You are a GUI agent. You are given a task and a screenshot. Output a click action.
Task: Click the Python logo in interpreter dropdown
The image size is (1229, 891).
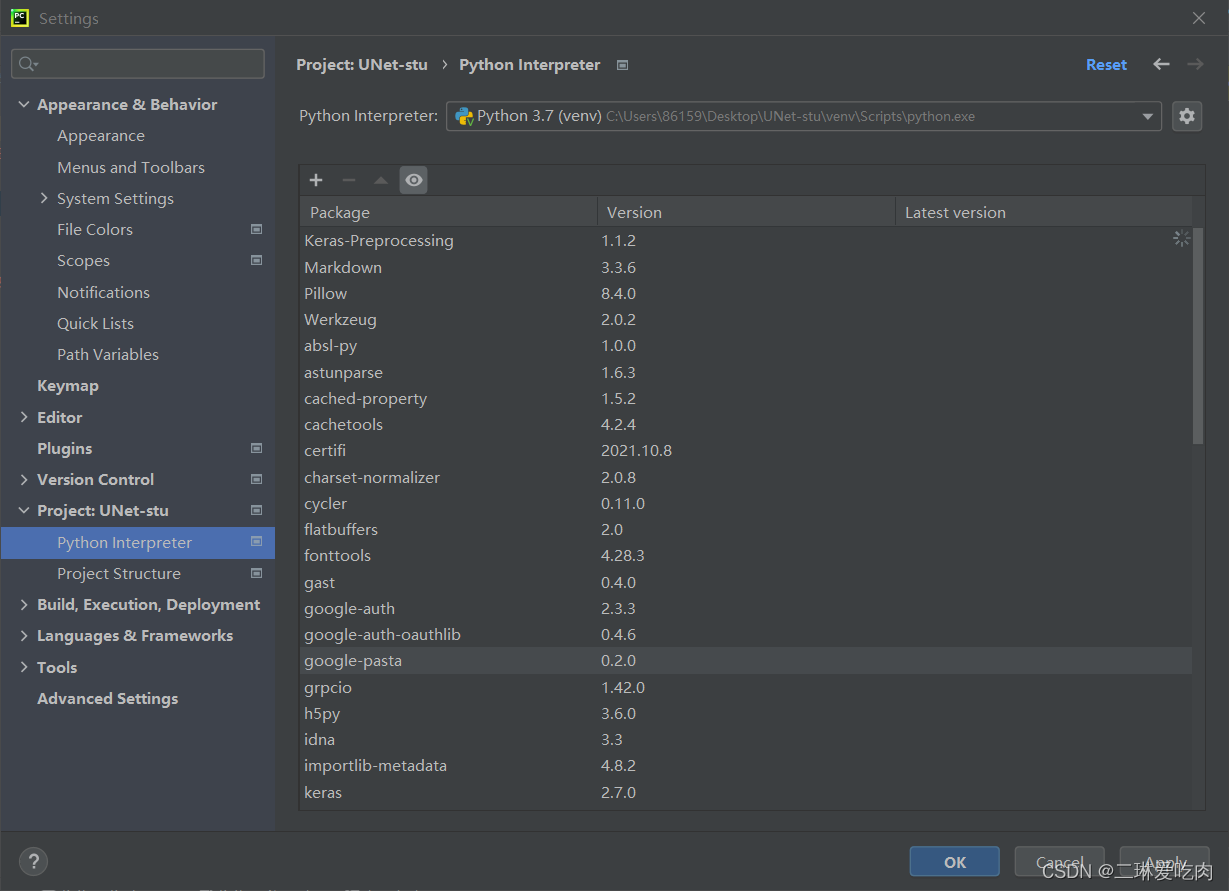pyautogui.click(x=464, y=116)
